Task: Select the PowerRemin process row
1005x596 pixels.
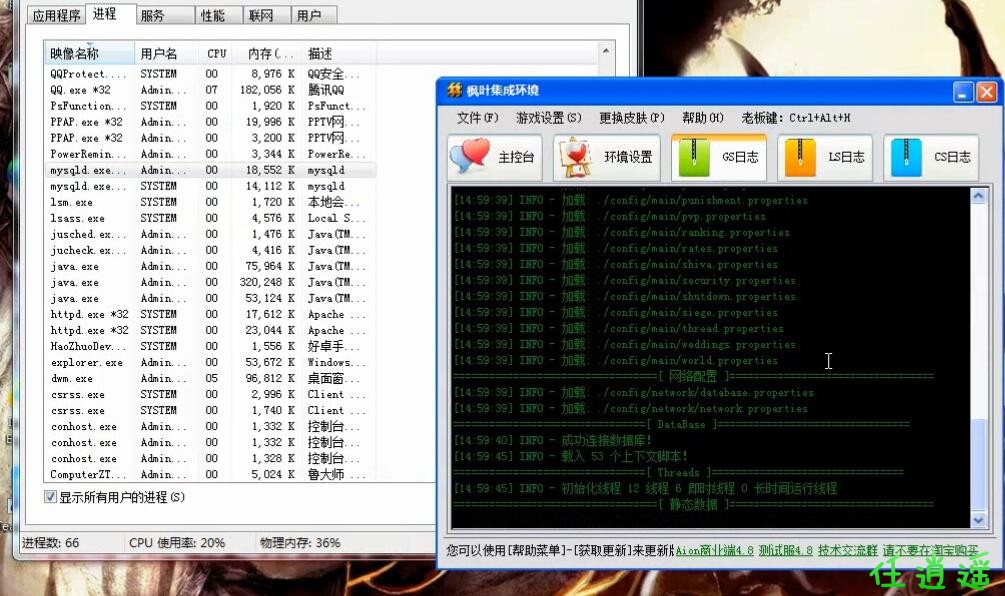Action: (210, 154)
